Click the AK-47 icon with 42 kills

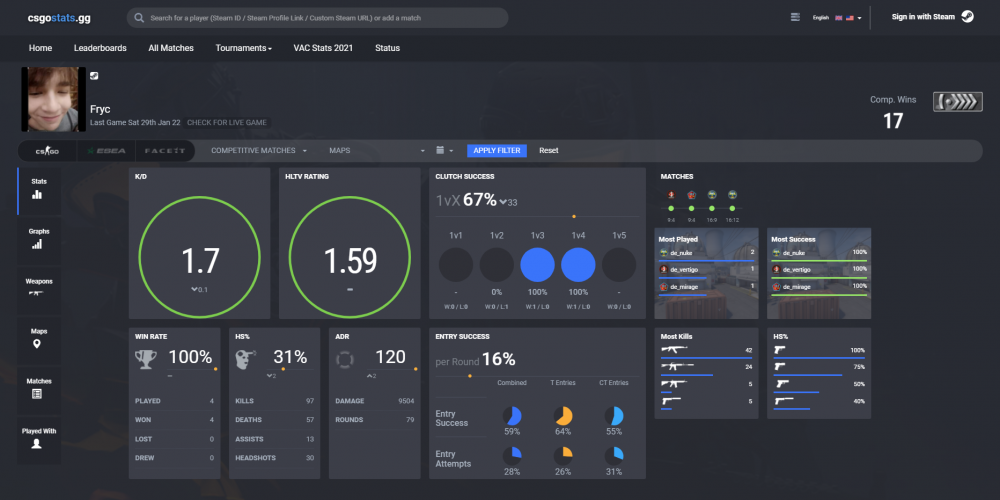[675, 349]
